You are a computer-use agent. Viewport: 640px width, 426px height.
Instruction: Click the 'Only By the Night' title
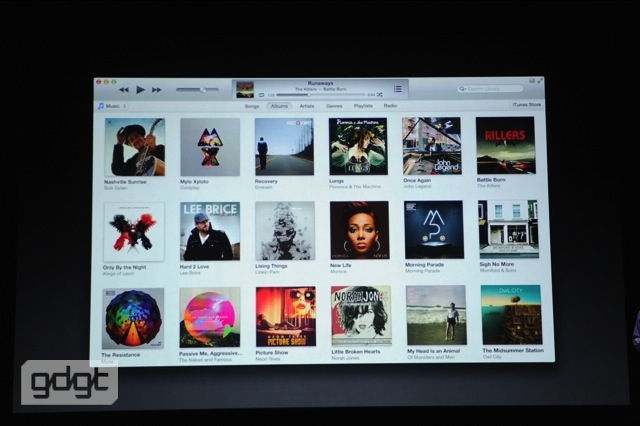124,267
